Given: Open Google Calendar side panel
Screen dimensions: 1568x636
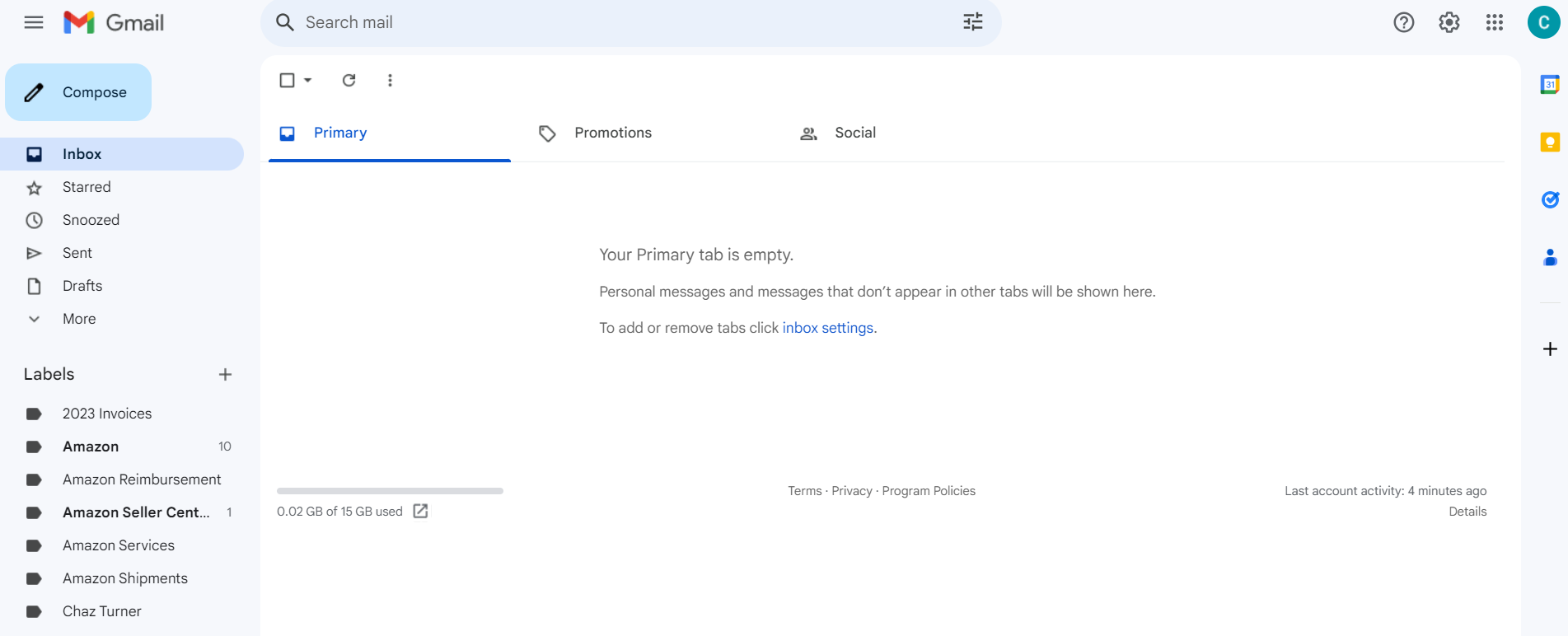Looking at the screenshot, I should (x=1550, y=84).
